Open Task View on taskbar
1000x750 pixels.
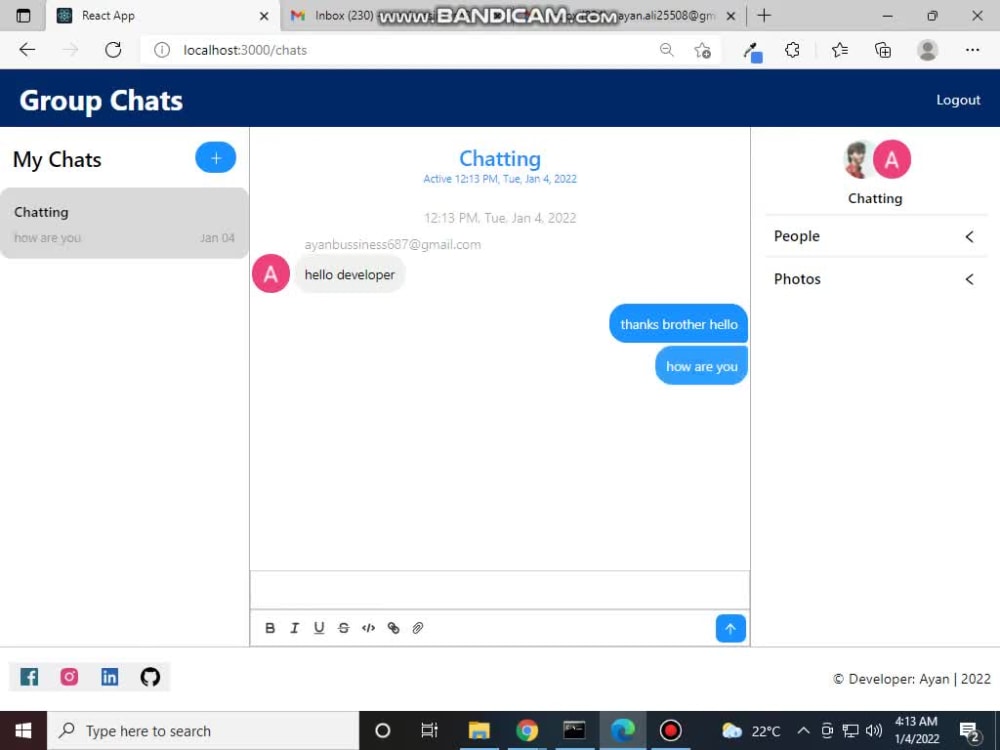[429, 731]
